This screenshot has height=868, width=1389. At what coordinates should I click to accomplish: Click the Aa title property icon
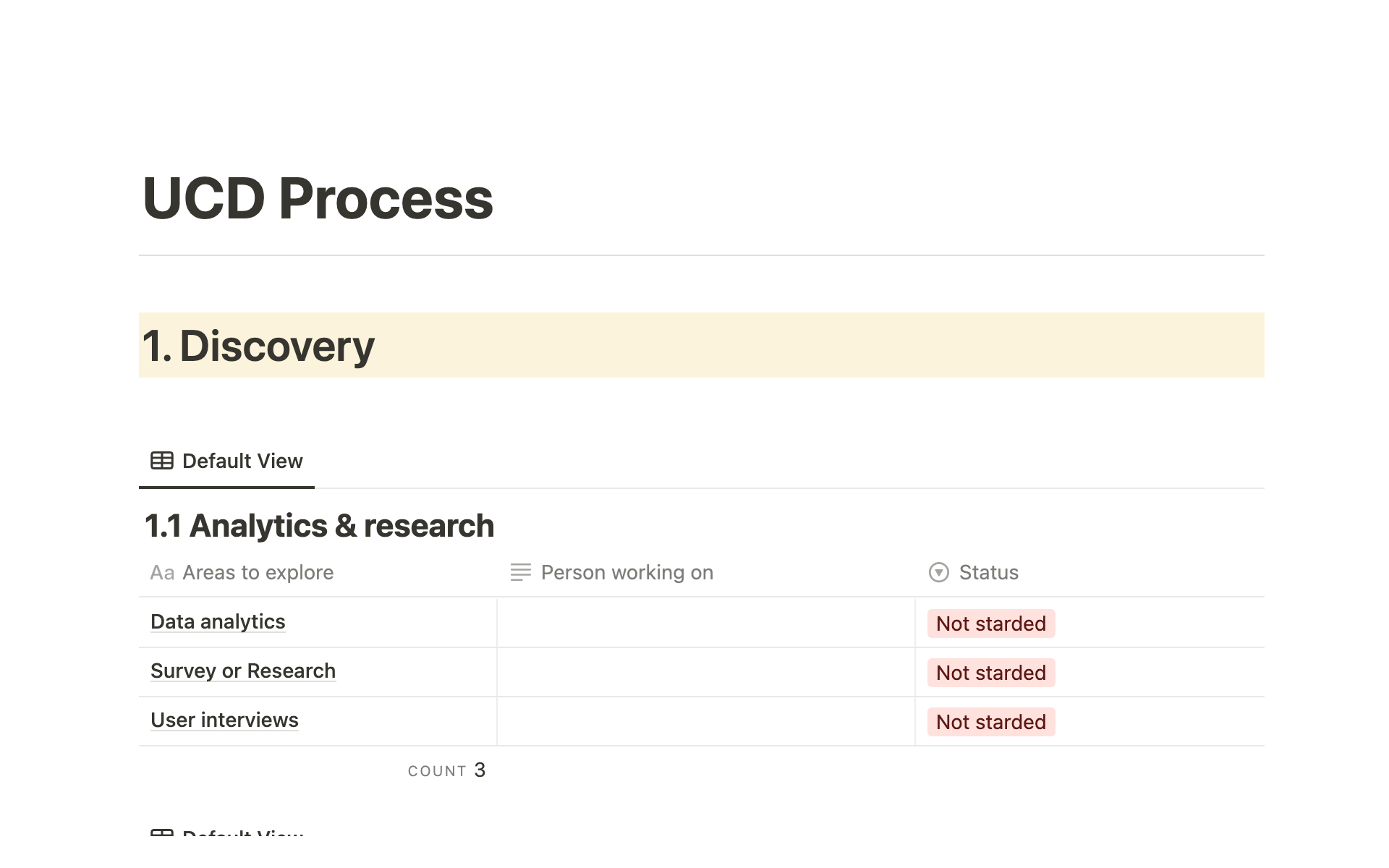(x=162, y=573)
